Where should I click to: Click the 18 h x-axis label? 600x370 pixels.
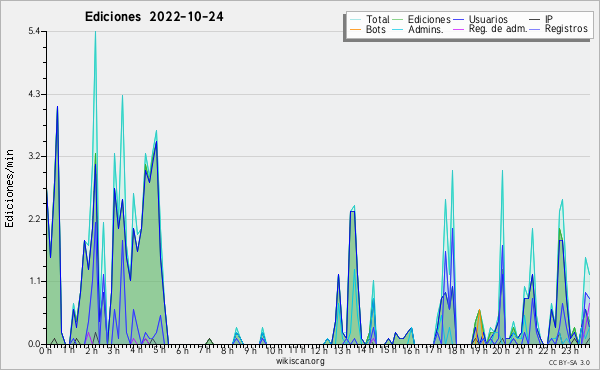(456, 351)
